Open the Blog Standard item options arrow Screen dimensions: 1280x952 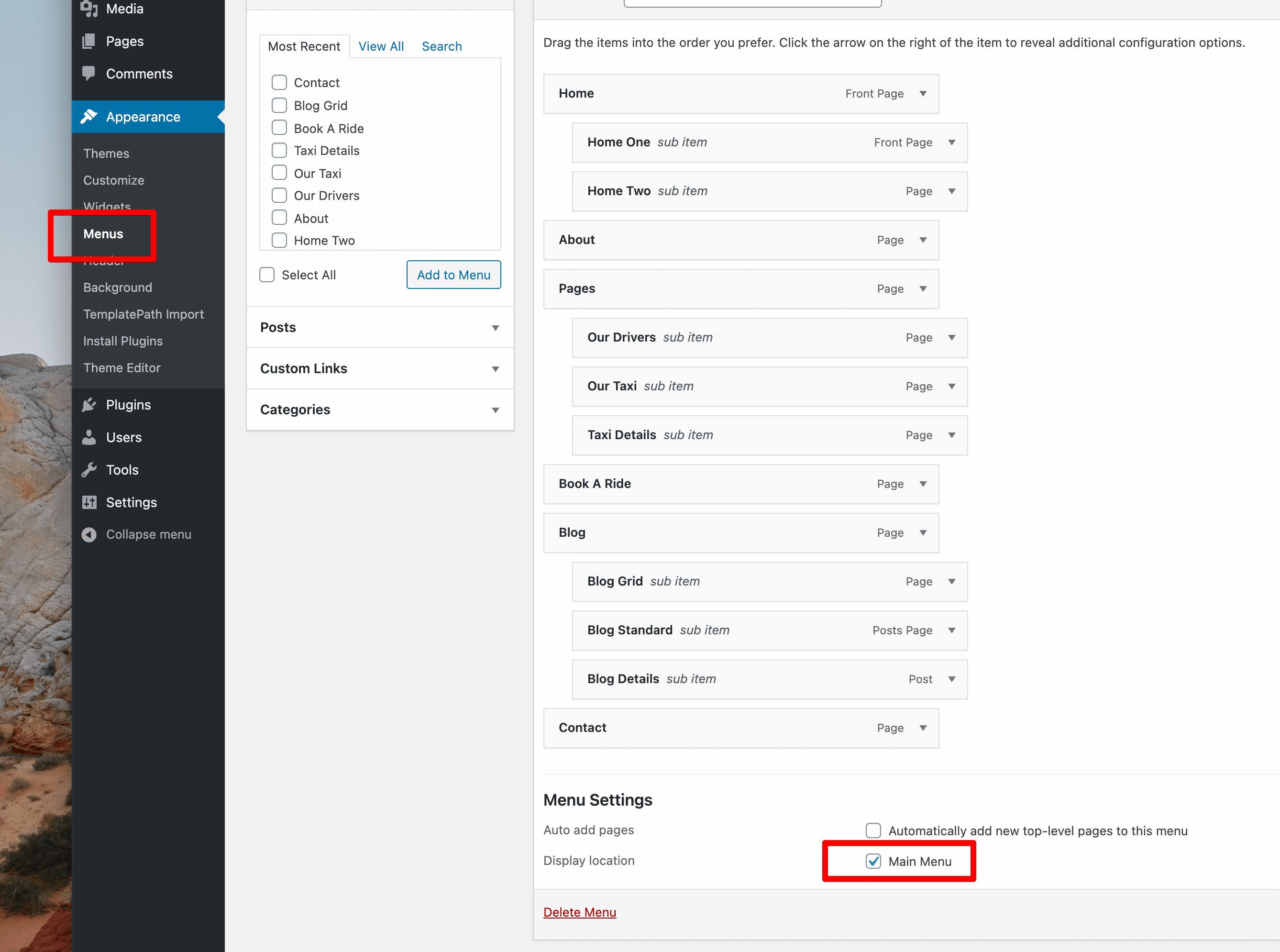point(952,630)
